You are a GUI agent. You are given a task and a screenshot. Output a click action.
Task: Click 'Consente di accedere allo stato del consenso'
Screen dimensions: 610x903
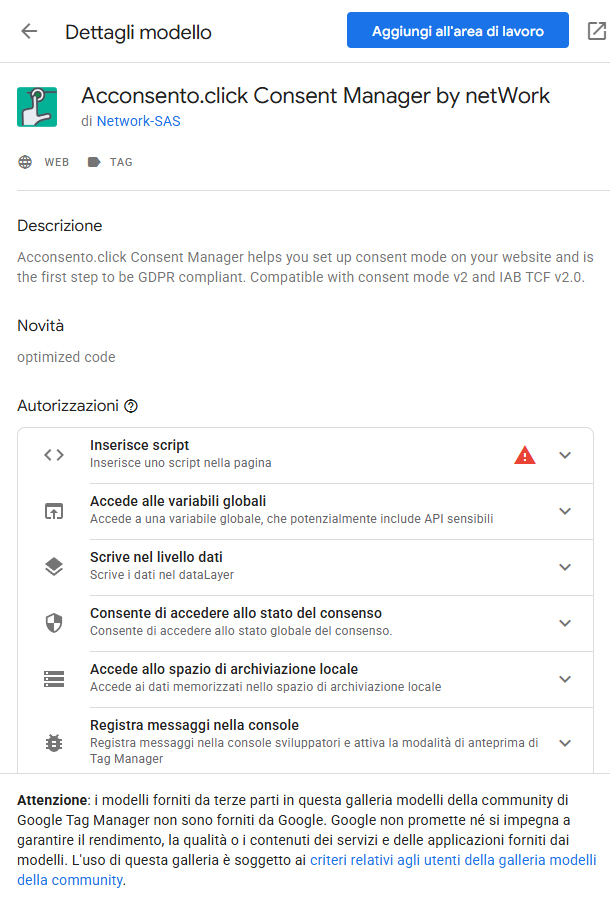pyautogui.click(x=236, y=613)
